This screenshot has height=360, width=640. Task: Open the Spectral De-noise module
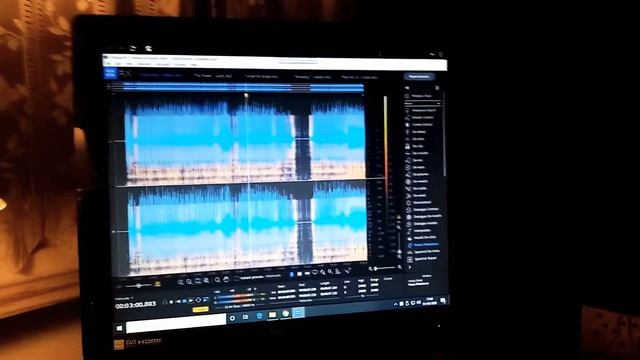(x=423, y=251)
